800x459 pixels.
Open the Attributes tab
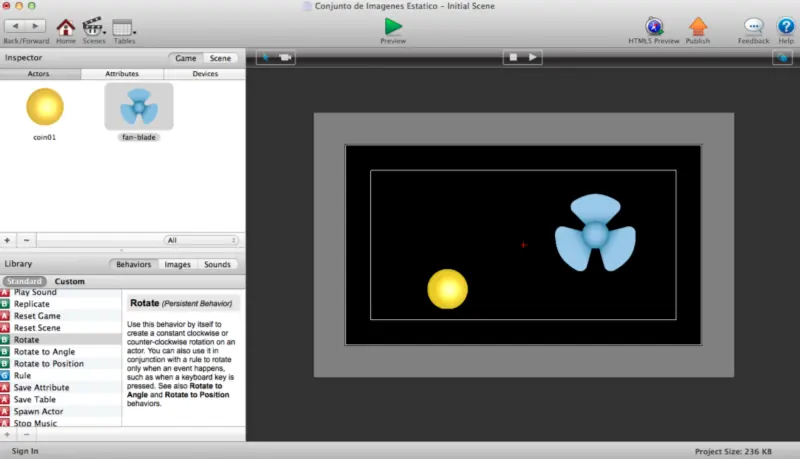click(122, 74)
